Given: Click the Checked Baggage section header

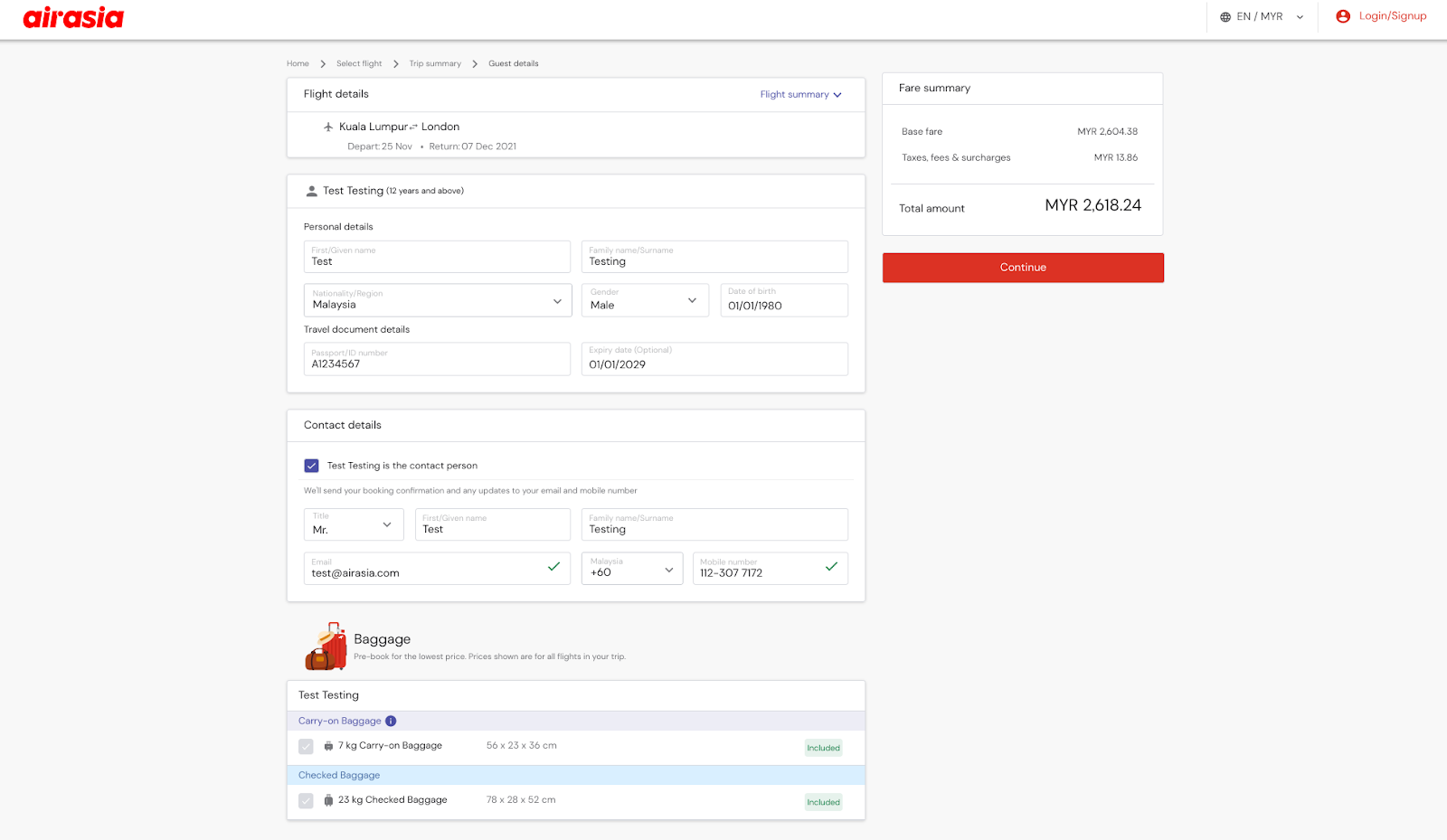Looking at the screenshot, I should [576, 776].
